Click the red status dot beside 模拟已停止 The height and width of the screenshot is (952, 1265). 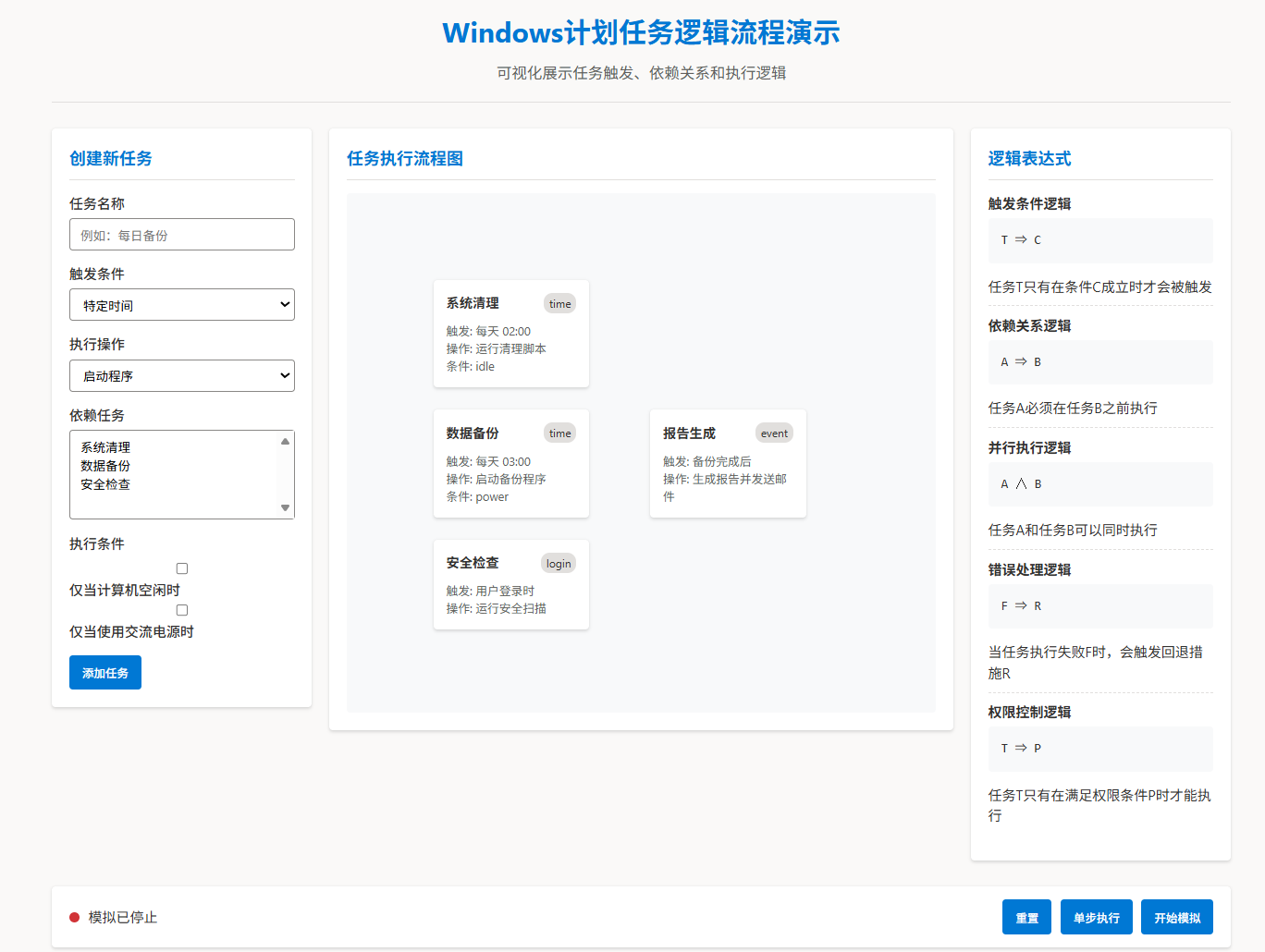click(x=75, y=918)
